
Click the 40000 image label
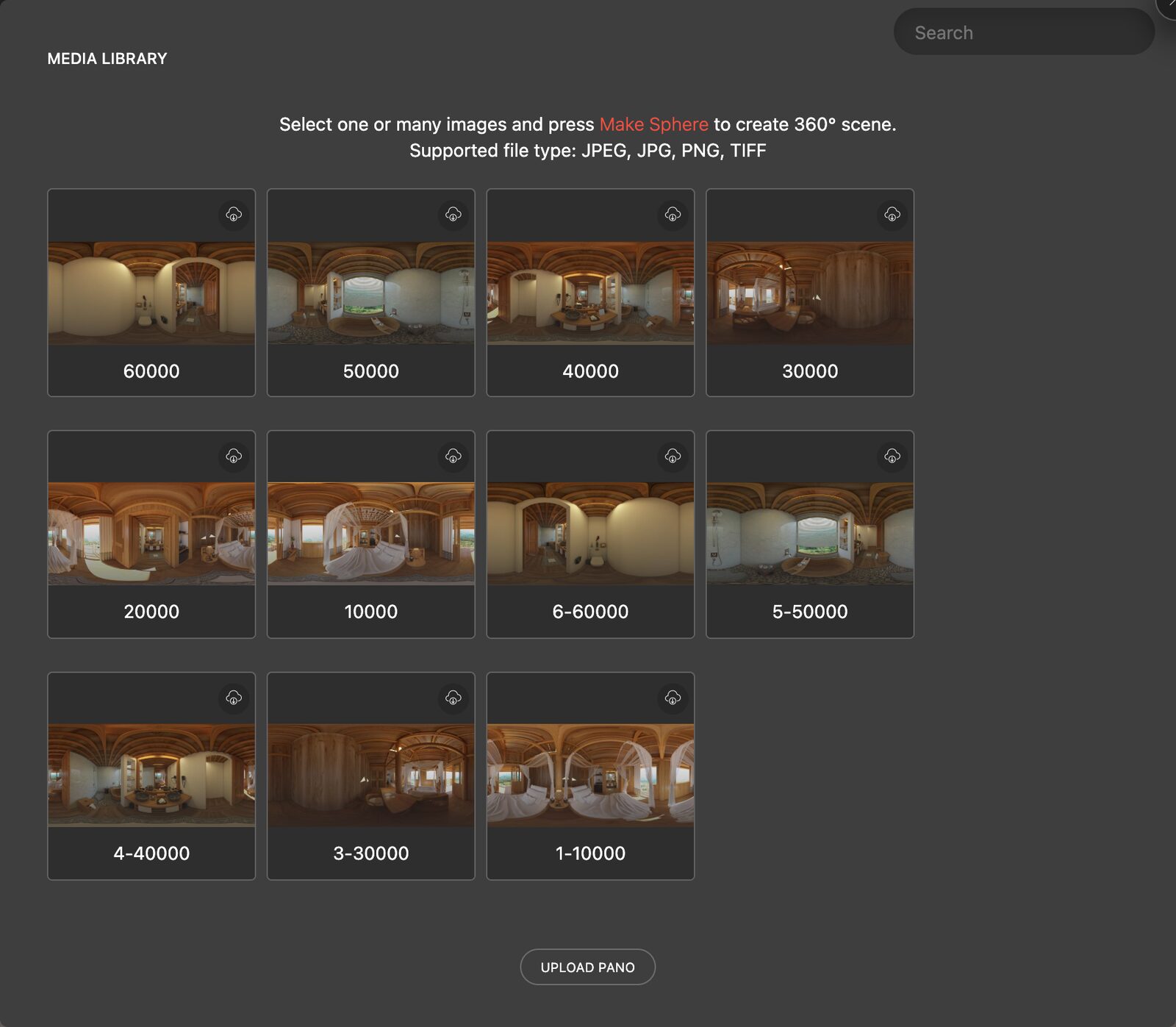[x=590, y=371]
